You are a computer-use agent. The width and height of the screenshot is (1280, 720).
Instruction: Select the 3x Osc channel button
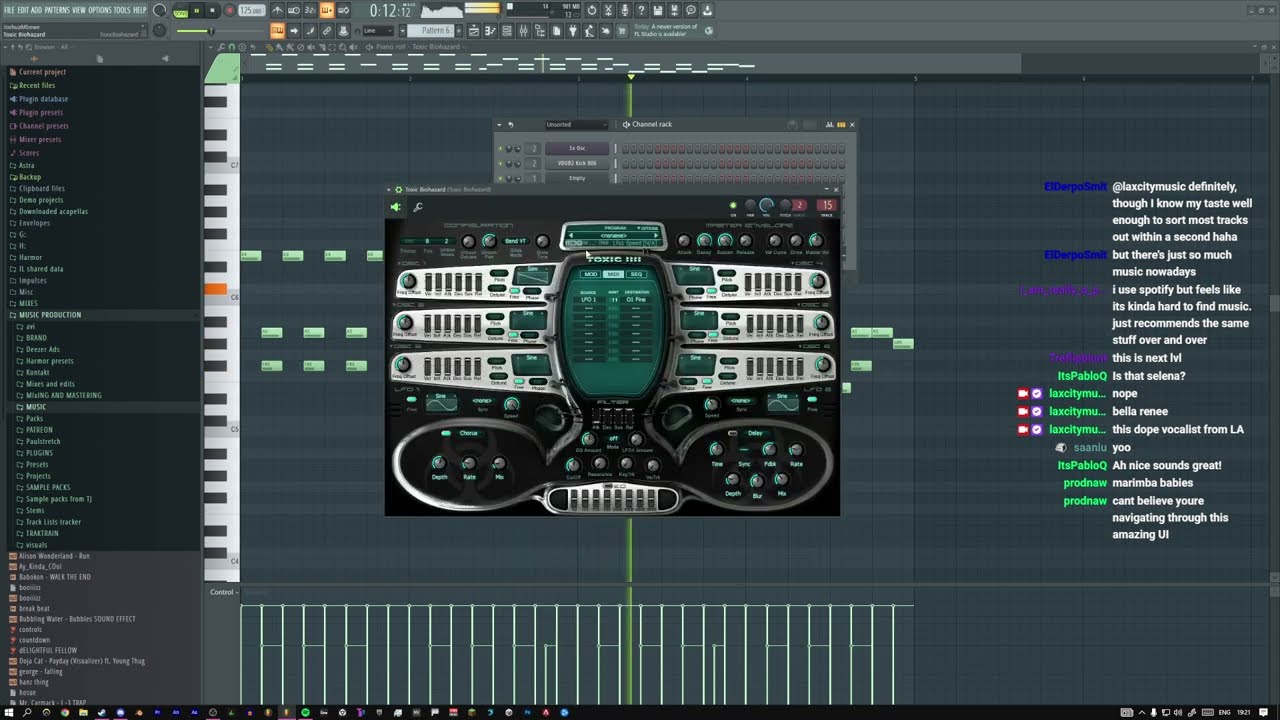pyautogui.click(x=577, y=148)
